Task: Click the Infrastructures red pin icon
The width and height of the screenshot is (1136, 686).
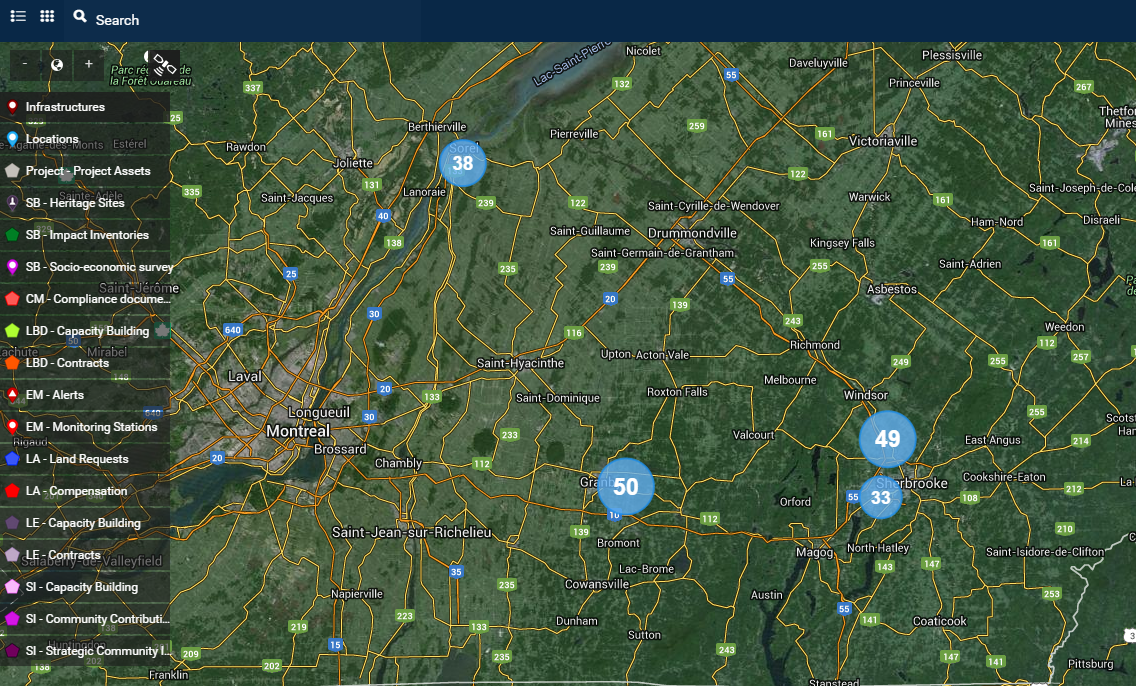Action: coord(12,107)
